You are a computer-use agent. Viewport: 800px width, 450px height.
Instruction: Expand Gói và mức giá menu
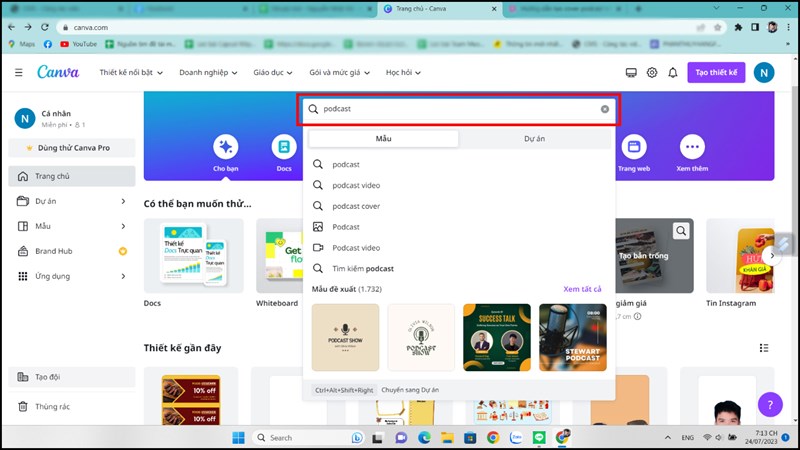(339, 72)
